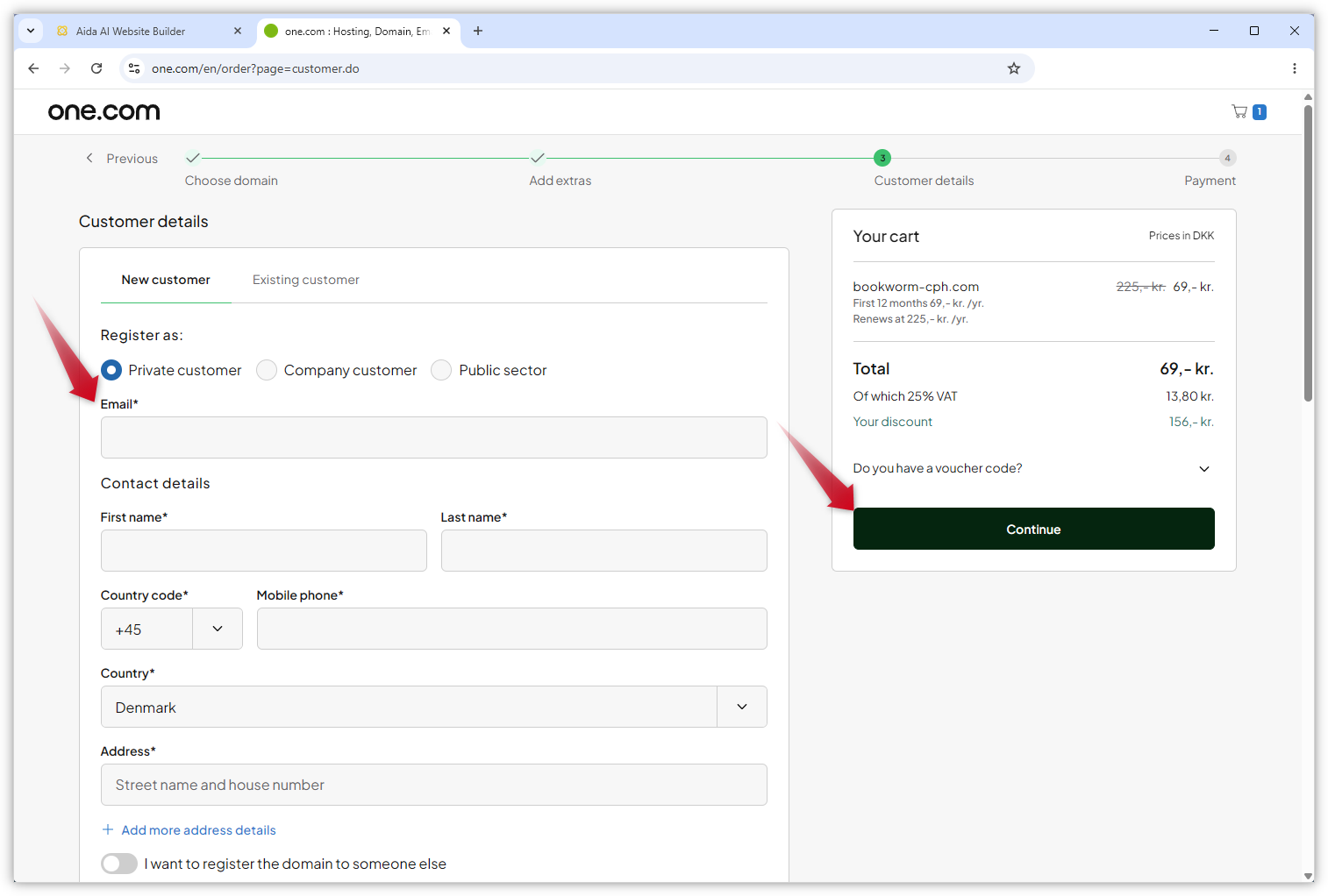
Task: Switch to Aida AI Website Builder tab
Action: (x=149, y=31)
